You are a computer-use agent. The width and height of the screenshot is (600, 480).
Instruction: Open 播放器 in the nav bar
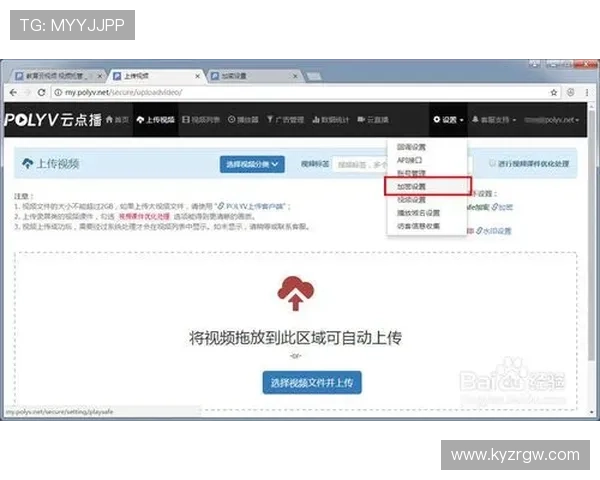click(243, 120)
